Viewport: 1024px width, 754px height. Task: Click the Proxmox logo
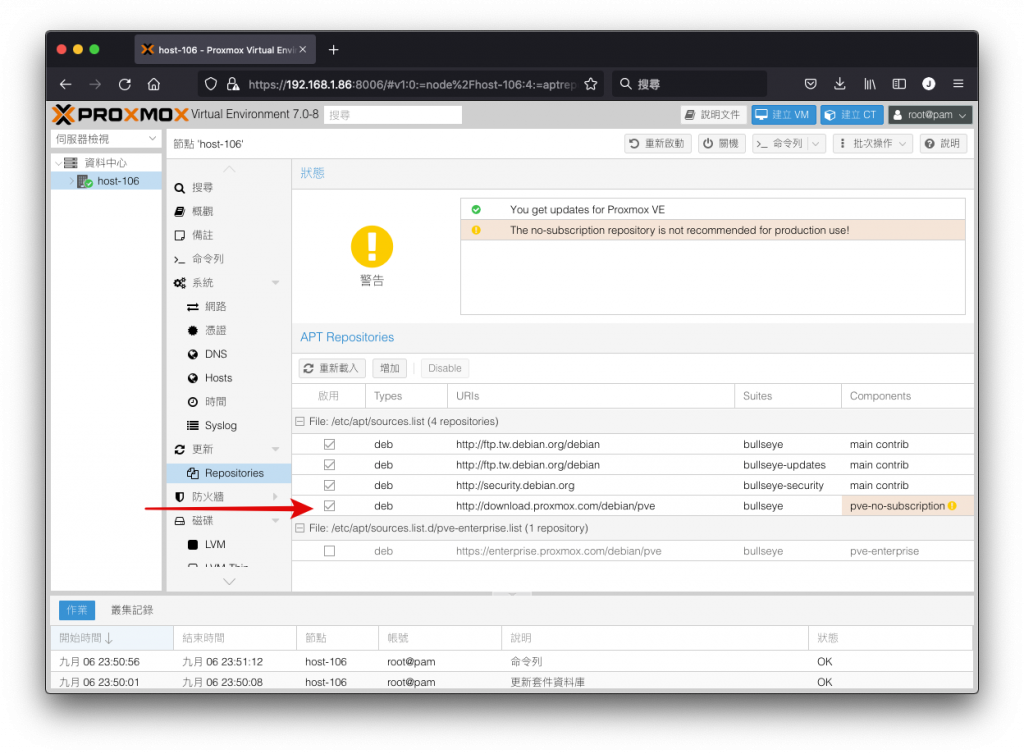tap(120, 114)
